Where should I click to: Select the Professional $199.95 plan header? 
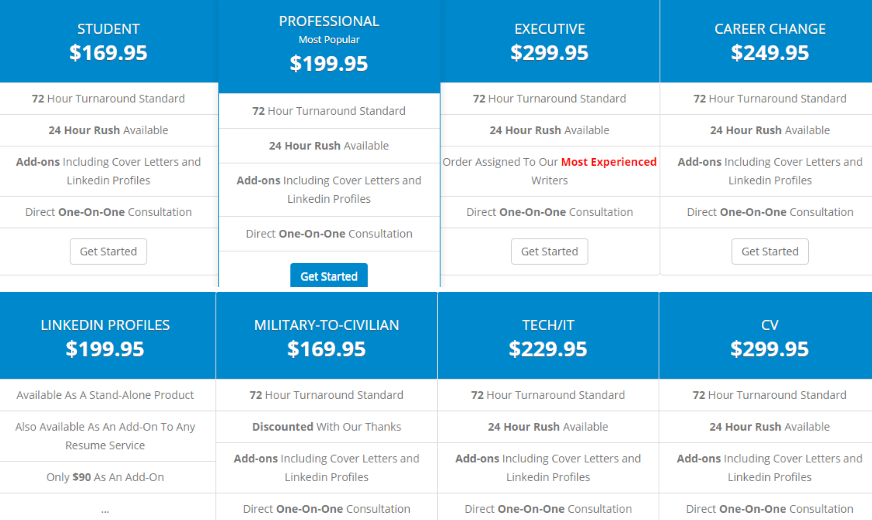[x=329, y=43]
